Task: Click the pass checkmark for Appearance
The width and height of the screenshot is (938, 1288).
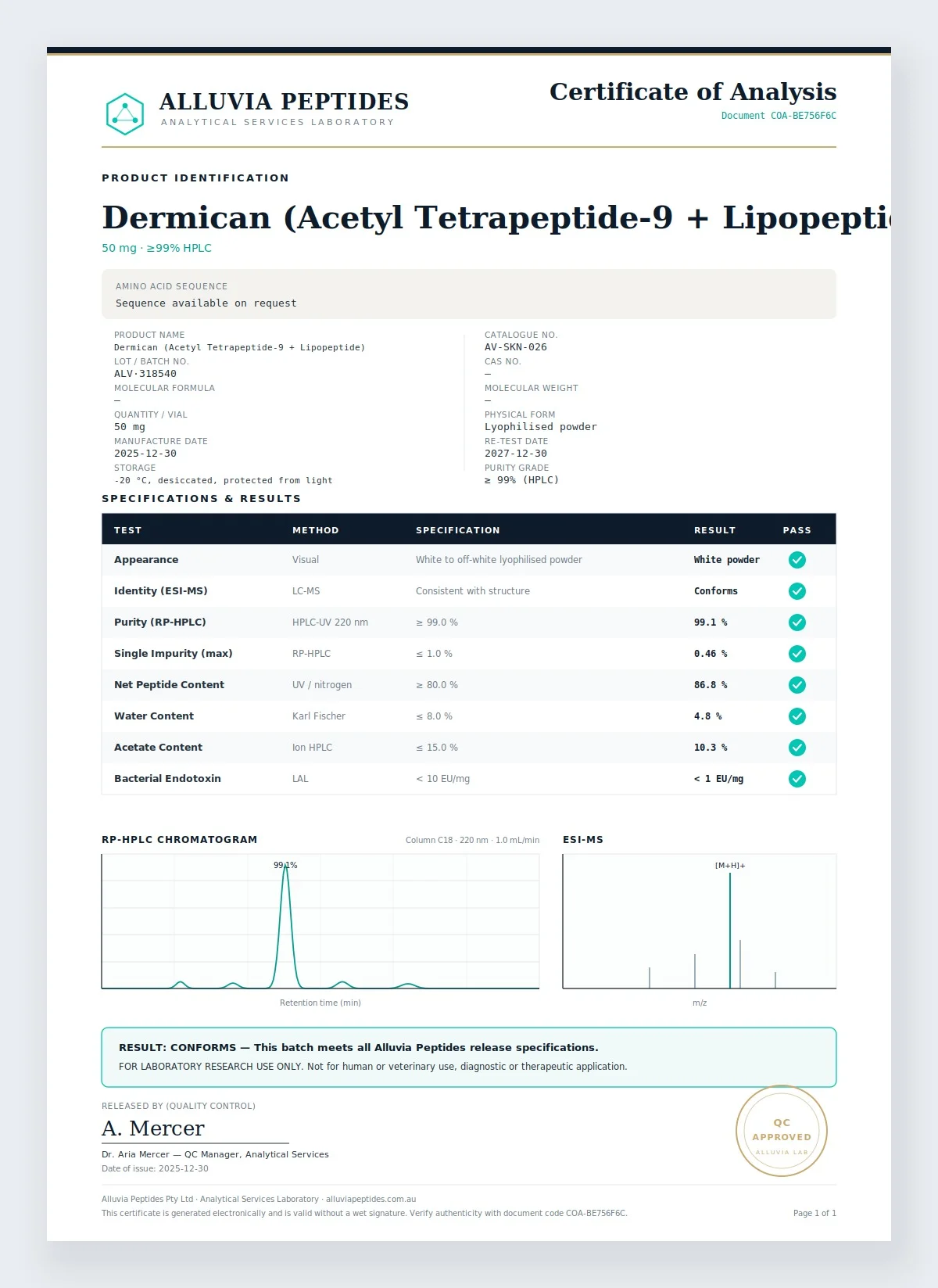Action: point(797,560)
